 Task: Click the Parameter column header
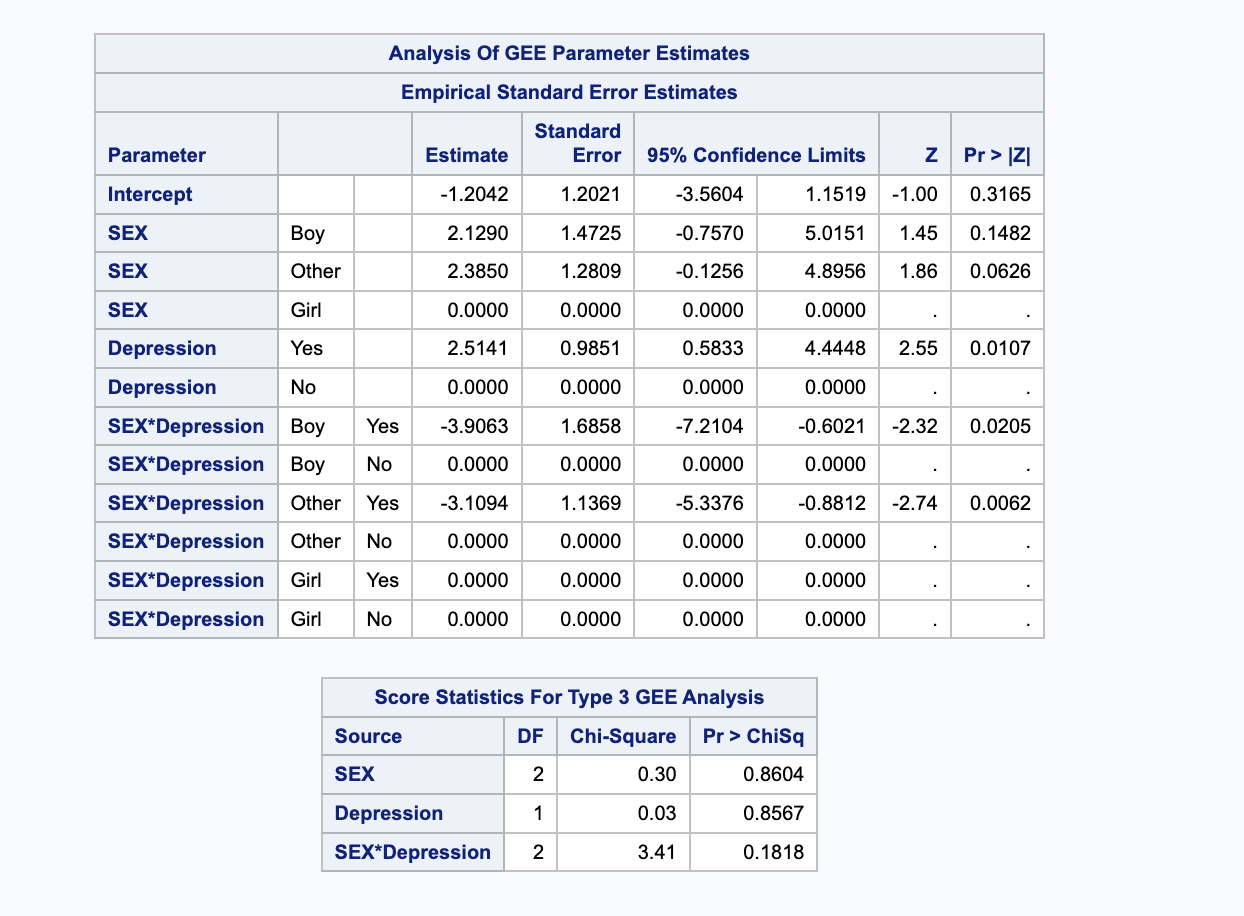[x=157, y=155]
